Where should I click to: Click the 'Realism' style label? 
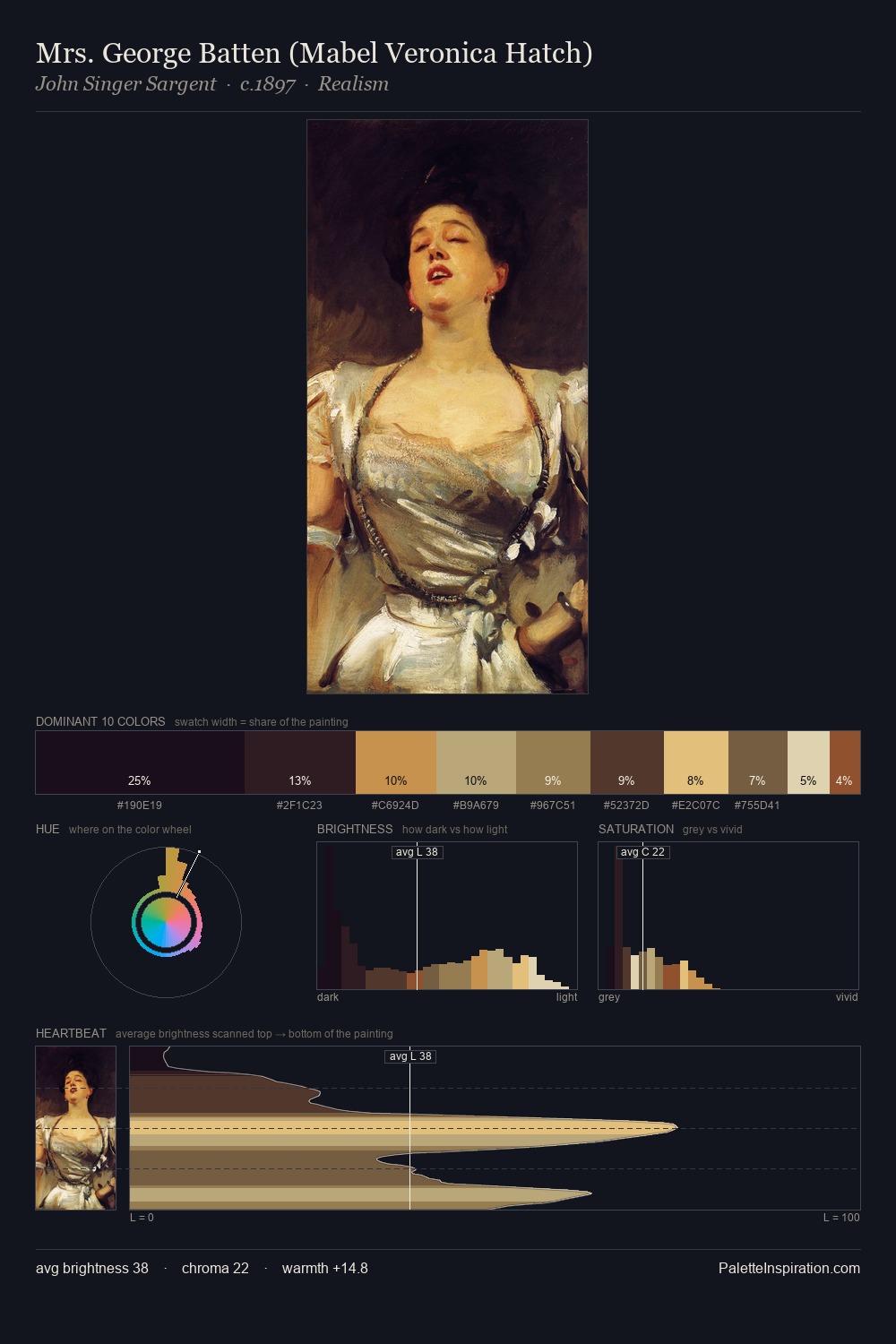(353, 84)
